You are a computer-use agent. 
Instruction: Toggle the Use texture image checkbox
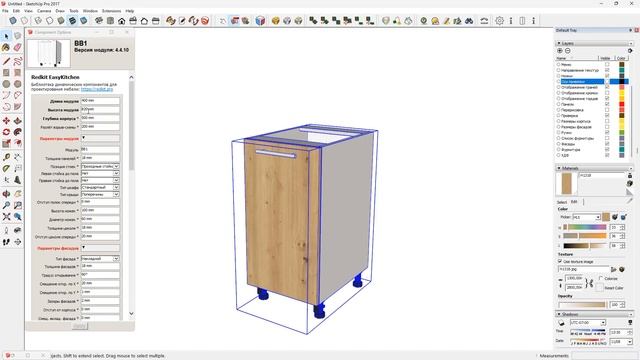click(560, 261)
